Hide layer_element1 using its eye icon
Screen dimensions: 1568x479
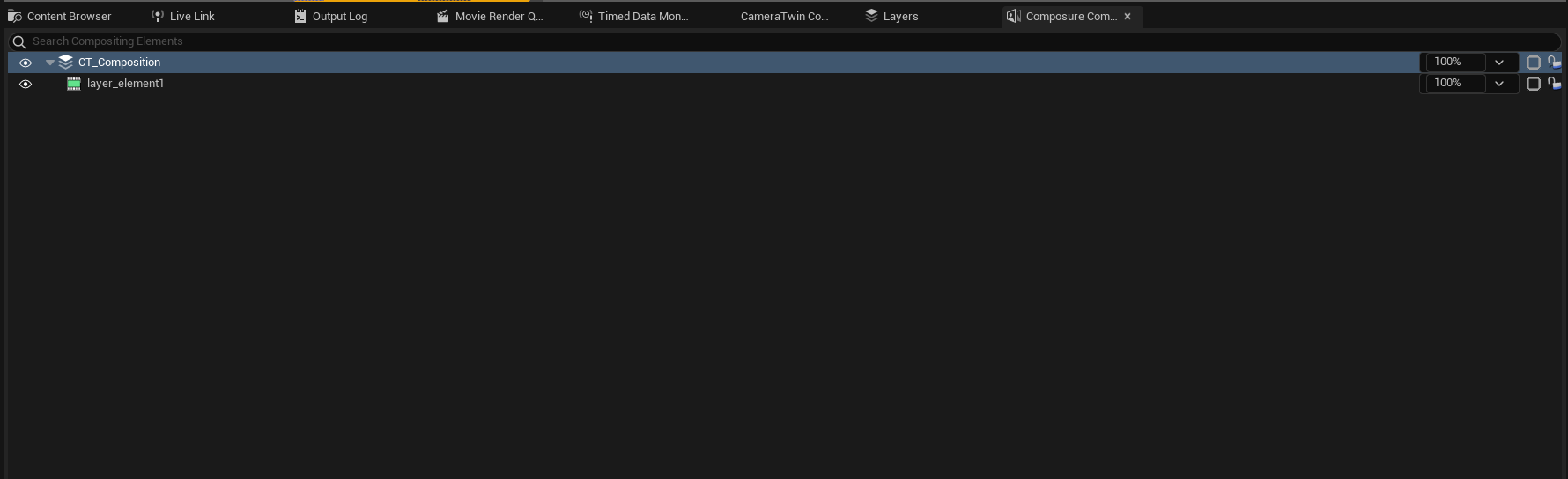tap(26, 84)
